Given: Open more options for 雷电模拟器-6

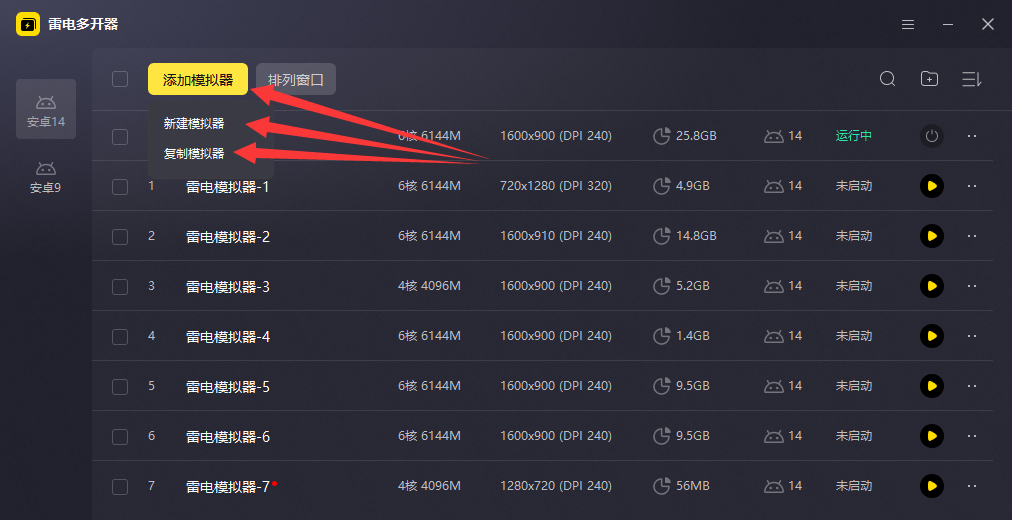Looking at the screenshot, I should pos(972,436).
